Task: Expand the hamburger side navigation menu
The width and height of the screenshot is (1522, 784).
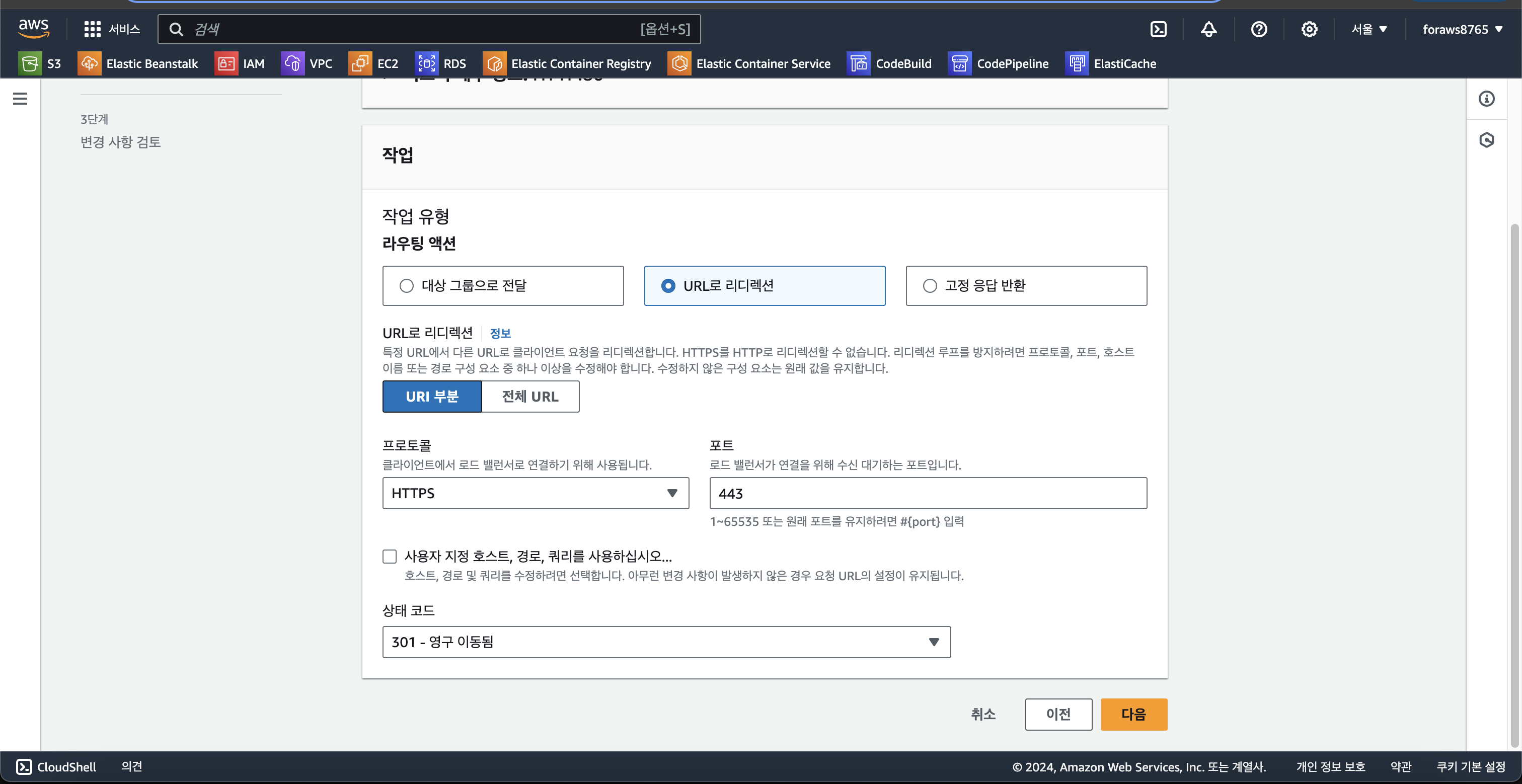Action: [x=20, y=99]
